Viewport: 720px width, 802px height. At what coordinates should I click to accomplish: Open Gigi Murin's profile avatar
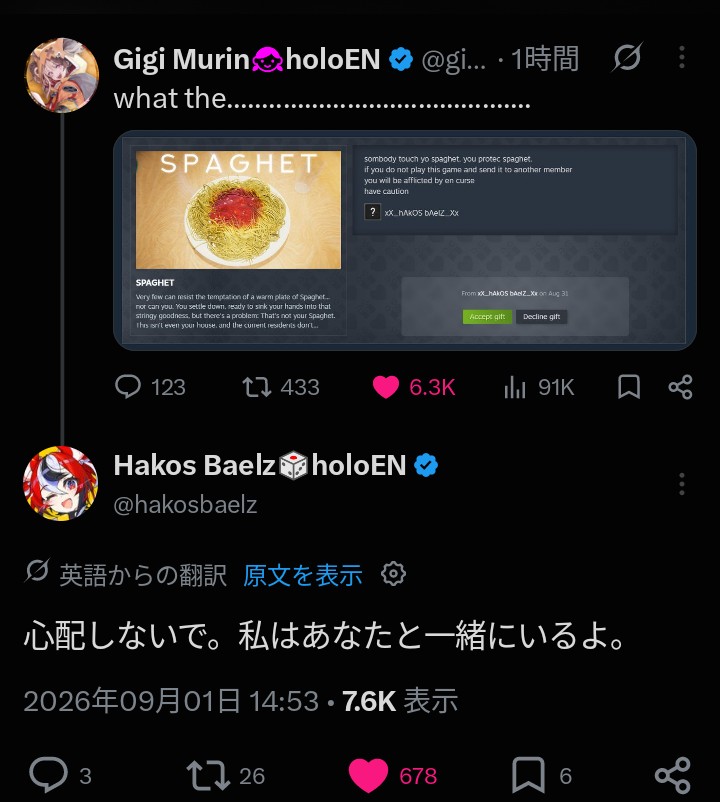point(62,75)
